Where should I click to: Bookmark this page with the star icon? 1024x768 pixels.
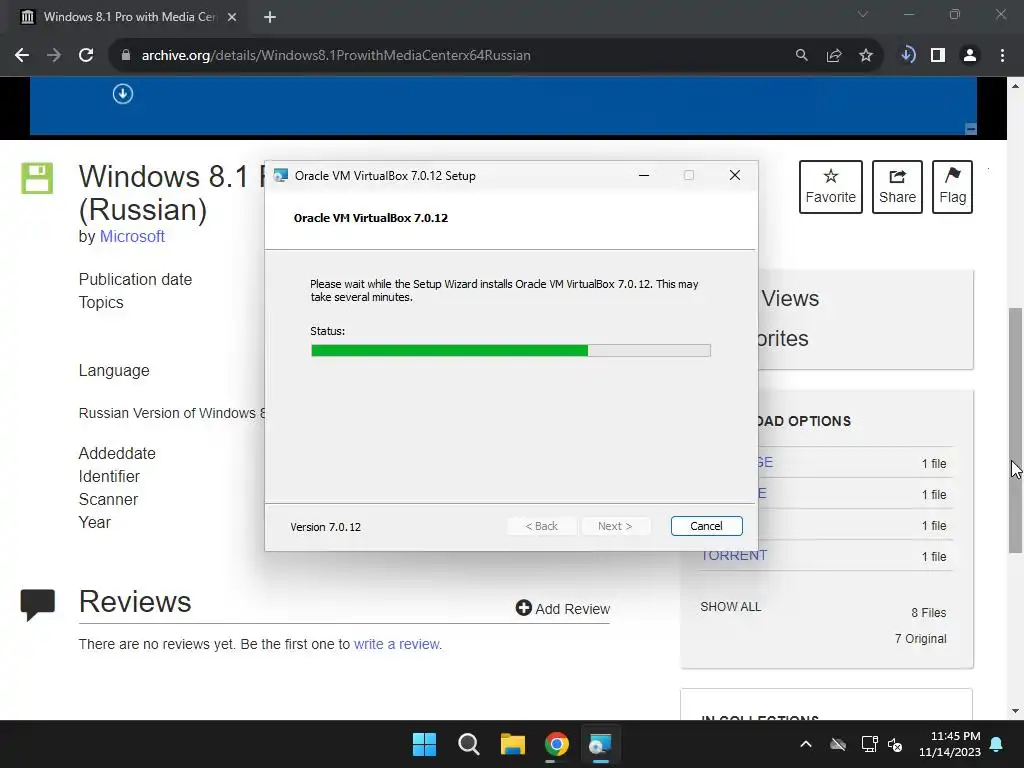pyautogui.click(x=866, y=56)
